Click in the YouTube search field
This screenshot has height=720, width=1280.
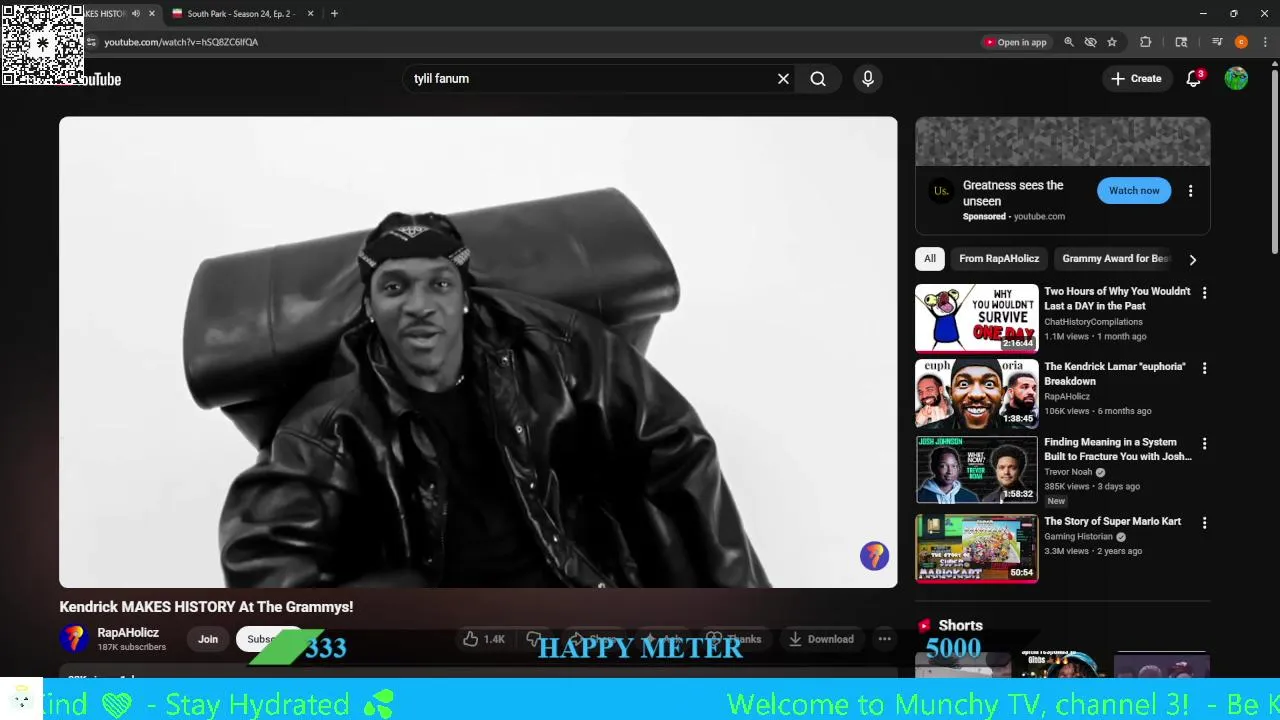pyautogui.click(x=590, y=79)
